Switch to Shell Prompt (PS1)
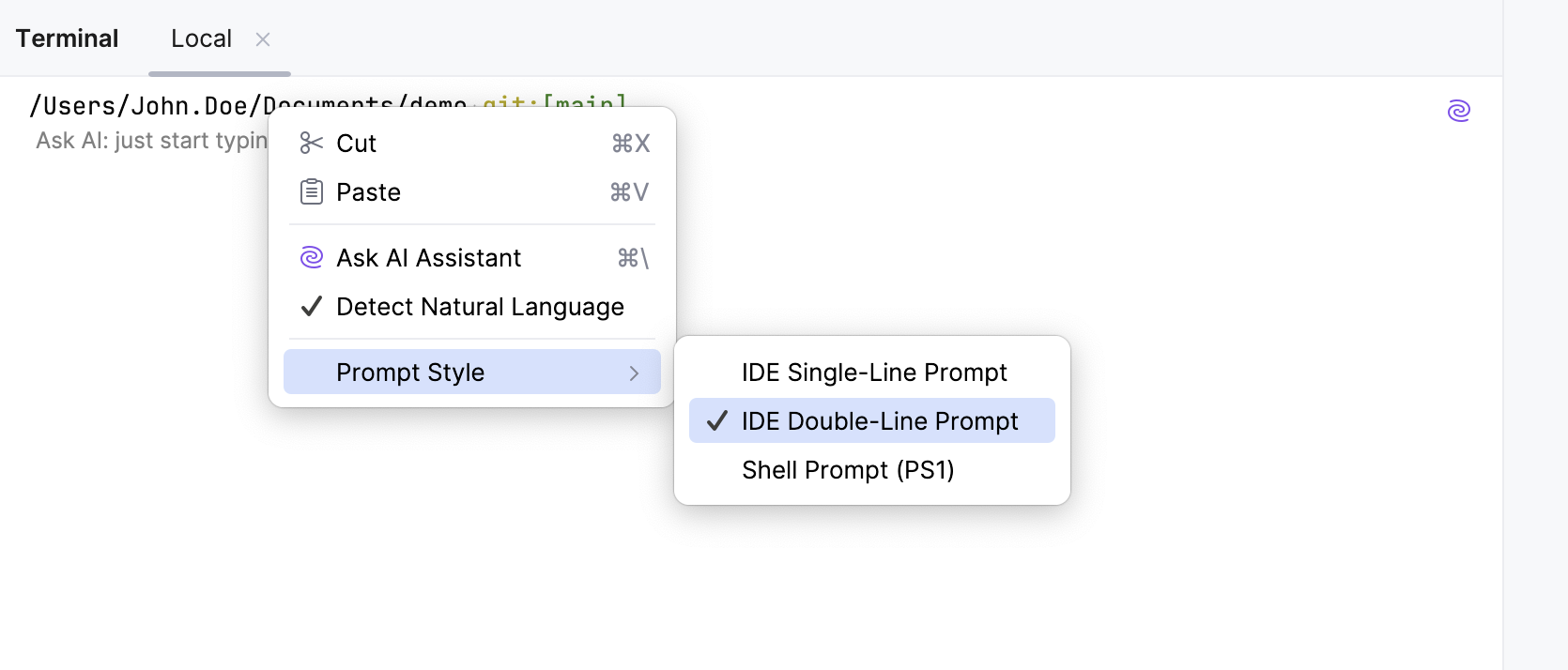1568x670 pixels. click(x=847, y=470)
